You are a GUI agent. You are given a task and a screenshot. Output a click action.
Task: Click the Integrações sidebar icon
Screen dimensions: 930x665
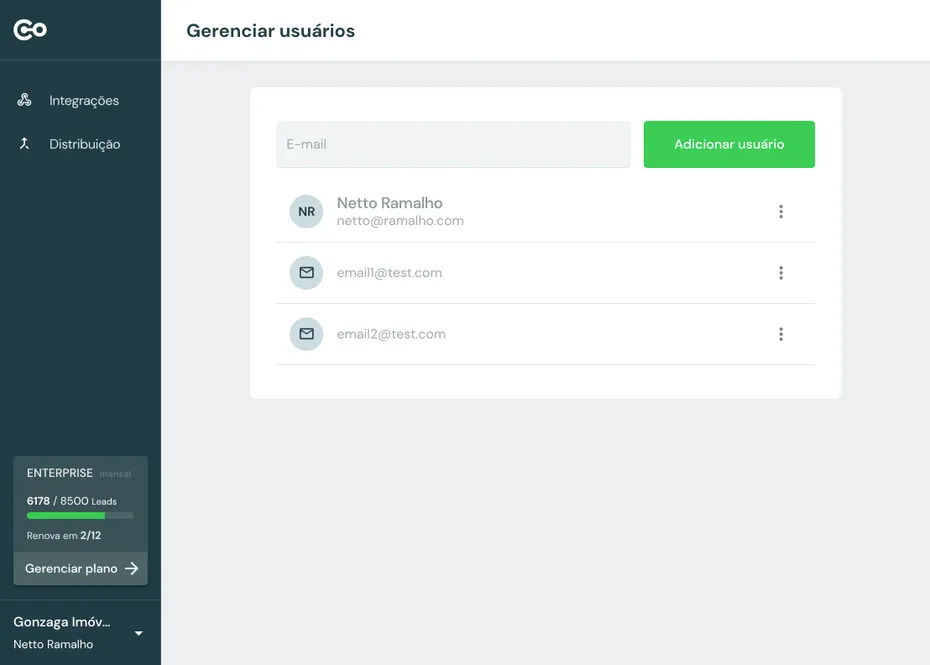pyautogui.click(x=25, y=100)
